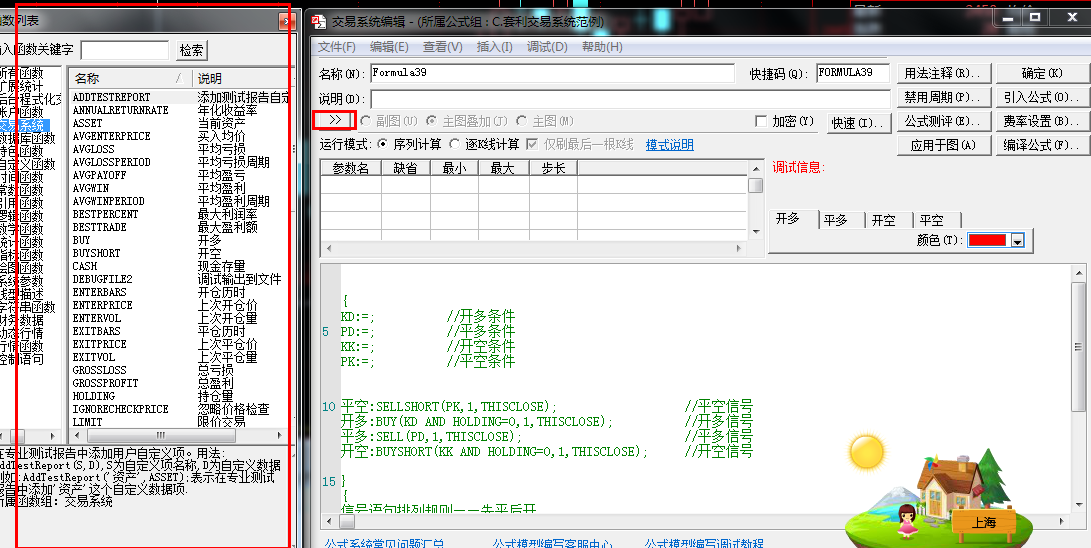
Task: Click the >> expand button
Action: [335, 120]
